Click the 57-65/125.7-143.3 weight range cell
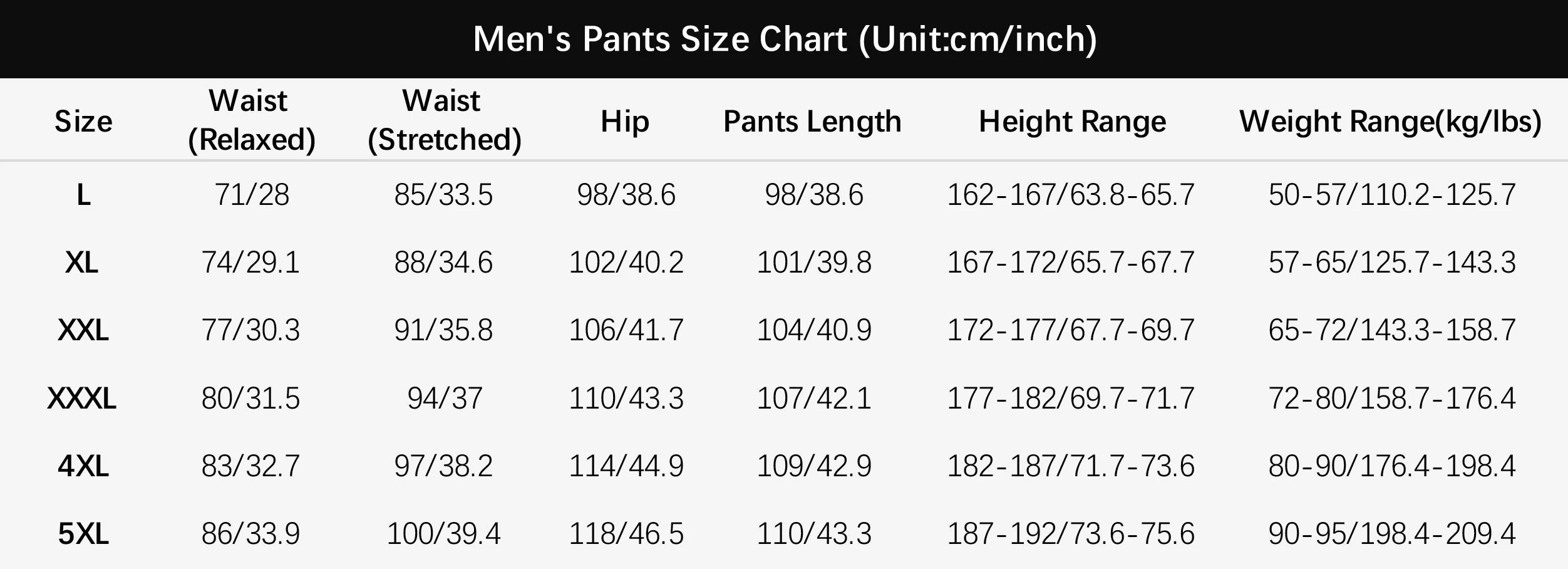1568x569 pixels. click(x=1392, y=263)
